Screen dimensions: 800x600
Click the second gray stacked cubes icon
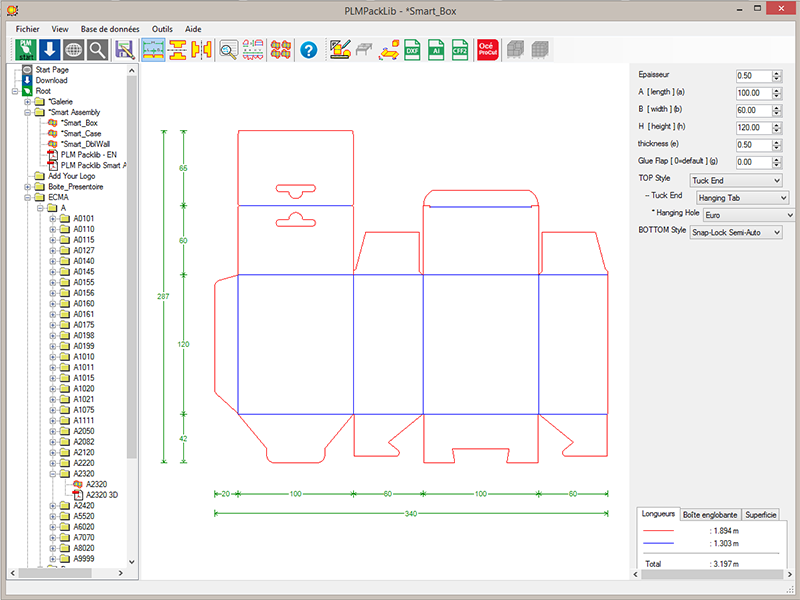click(x=540, y=50)
